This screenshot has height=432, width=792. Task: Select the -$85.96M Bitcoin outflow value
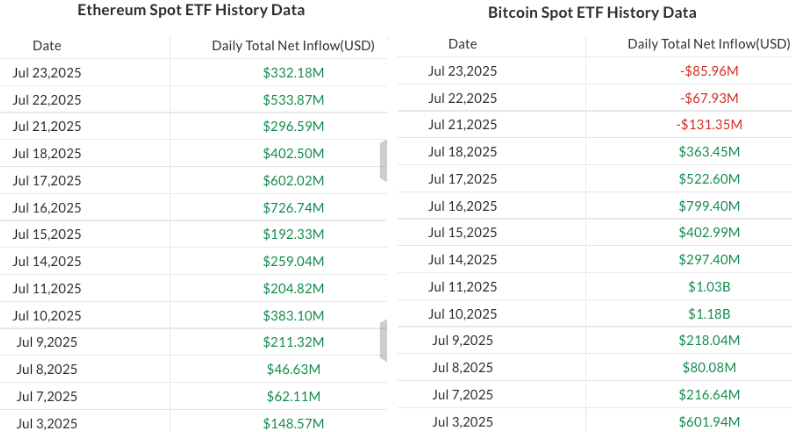[708, 70]
